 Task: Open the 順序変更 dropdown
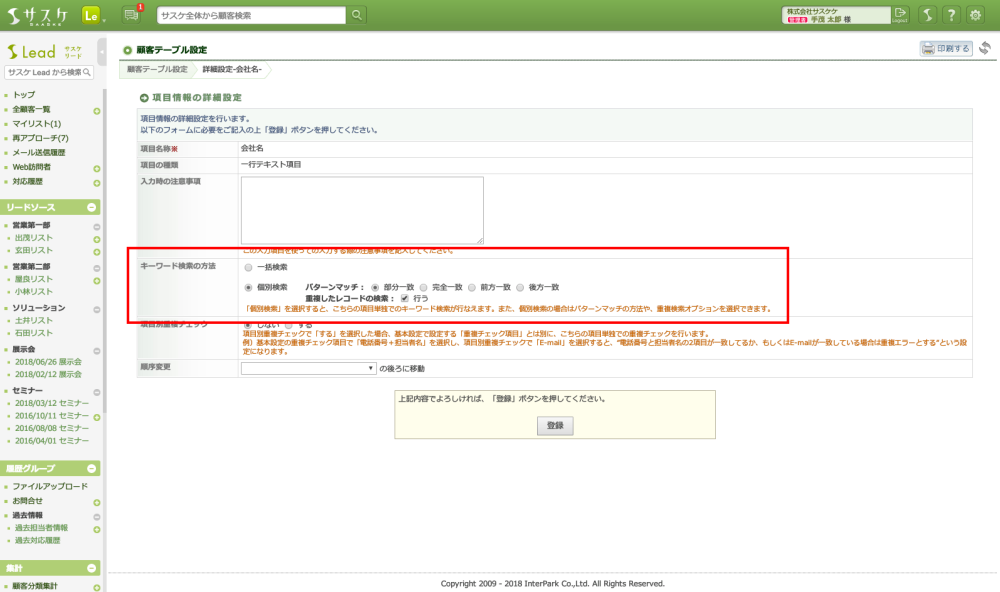click(x=308, y=368)
